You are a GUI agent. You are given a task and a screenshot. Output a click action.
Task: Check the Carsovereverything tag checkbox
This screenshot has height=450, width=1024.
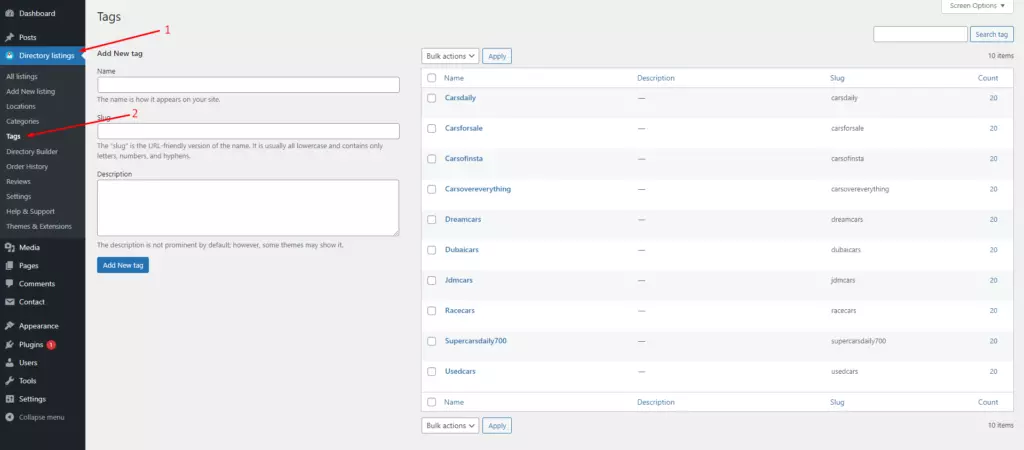click(432, 189)
